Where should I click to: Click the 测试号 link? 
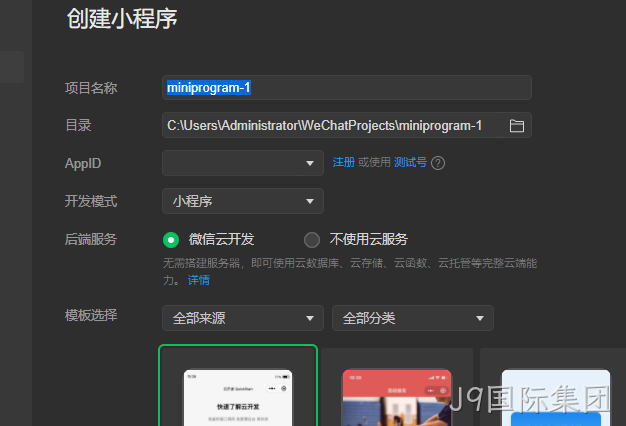[410, 162]
